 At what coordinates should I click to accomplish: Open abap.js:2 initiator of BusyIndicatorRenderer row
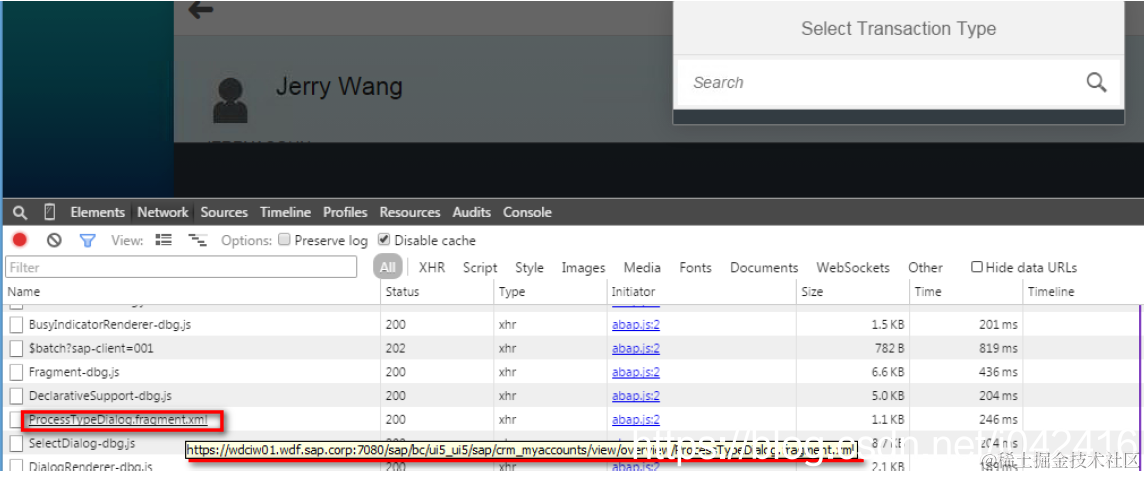coord(636,324)
